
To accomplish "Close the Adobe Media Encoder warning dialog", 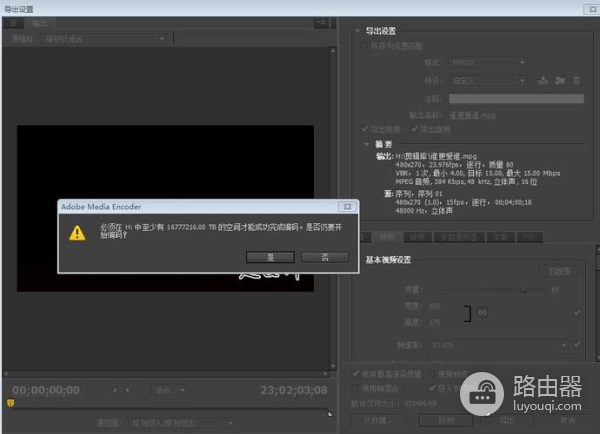I will 347,207.
